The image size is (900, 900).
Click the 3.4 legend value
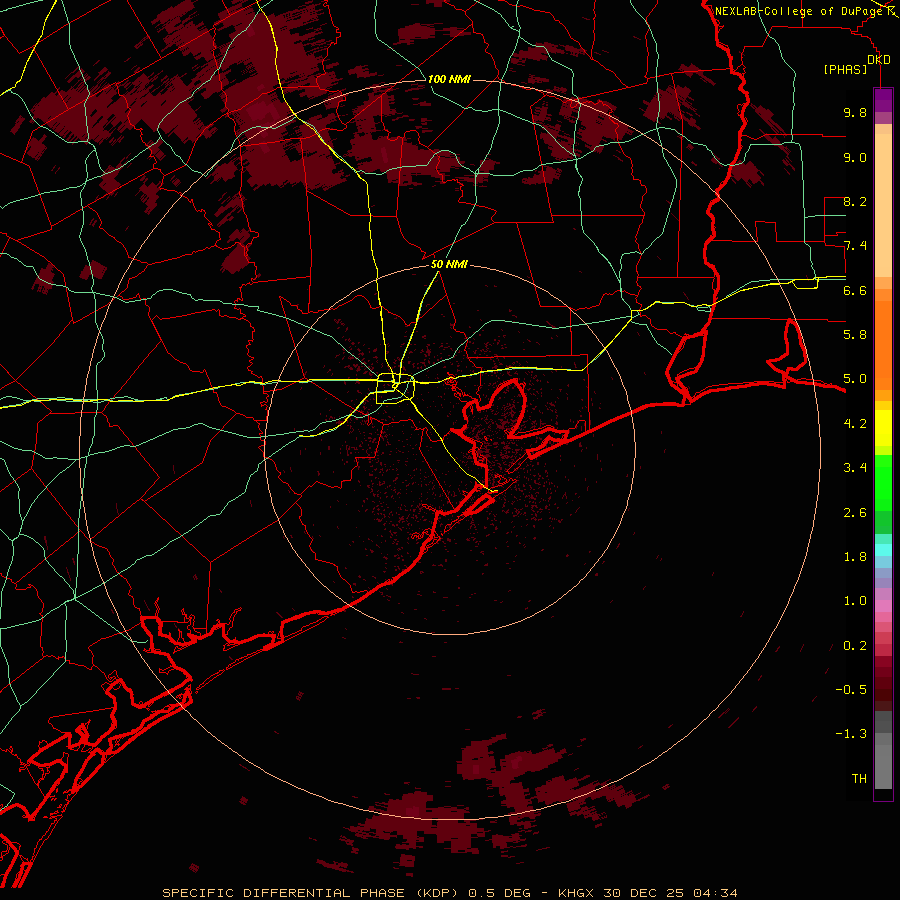pos(855,468)
